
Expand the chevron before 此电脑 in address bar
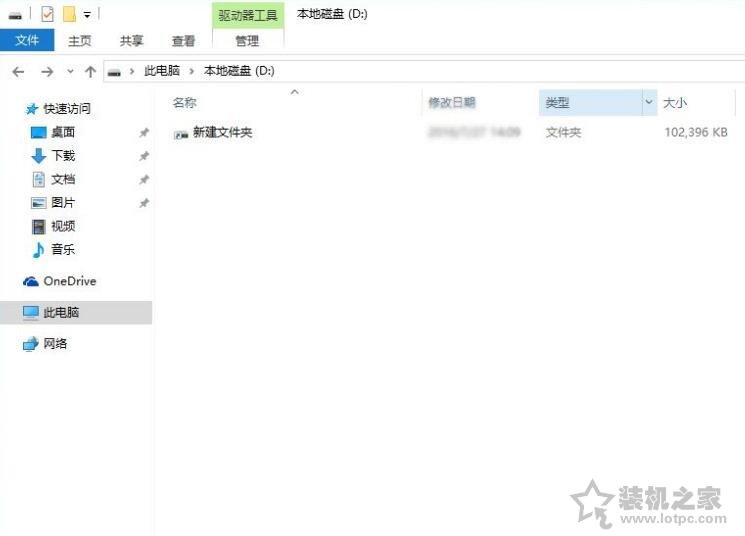point(132,72)
